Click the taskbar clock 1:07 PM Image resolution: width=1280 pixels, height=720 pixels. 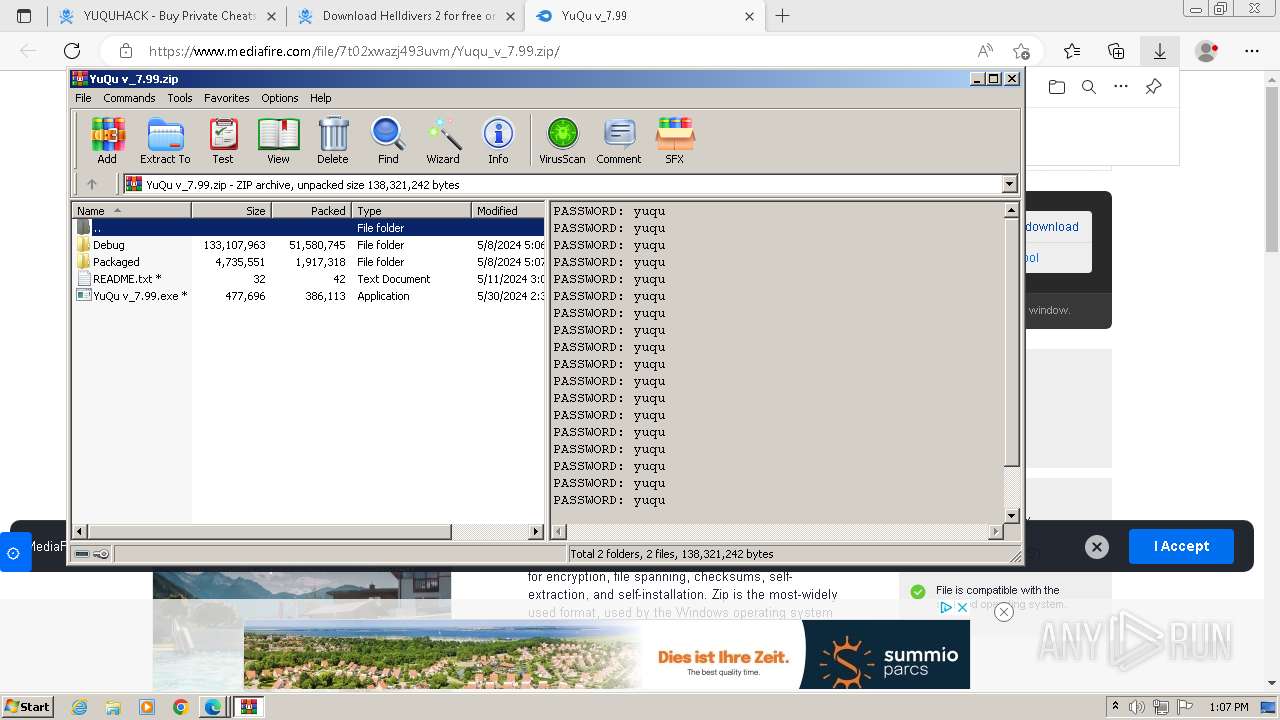1229,707
